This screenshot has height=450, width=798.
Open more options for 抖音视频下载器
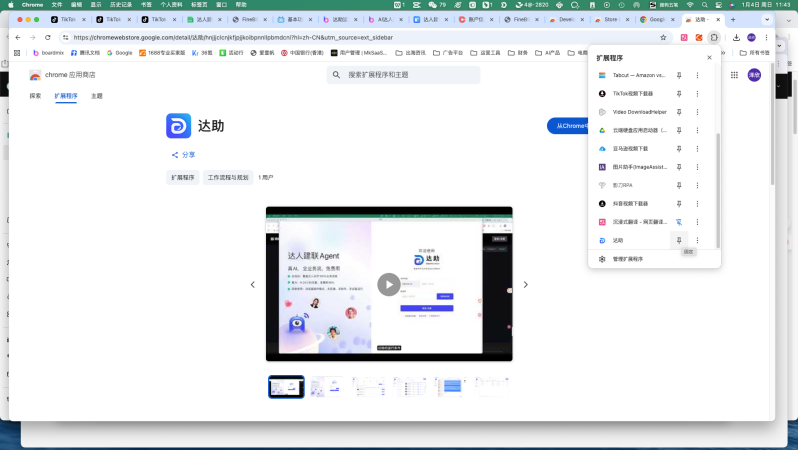tap(697, 204)
